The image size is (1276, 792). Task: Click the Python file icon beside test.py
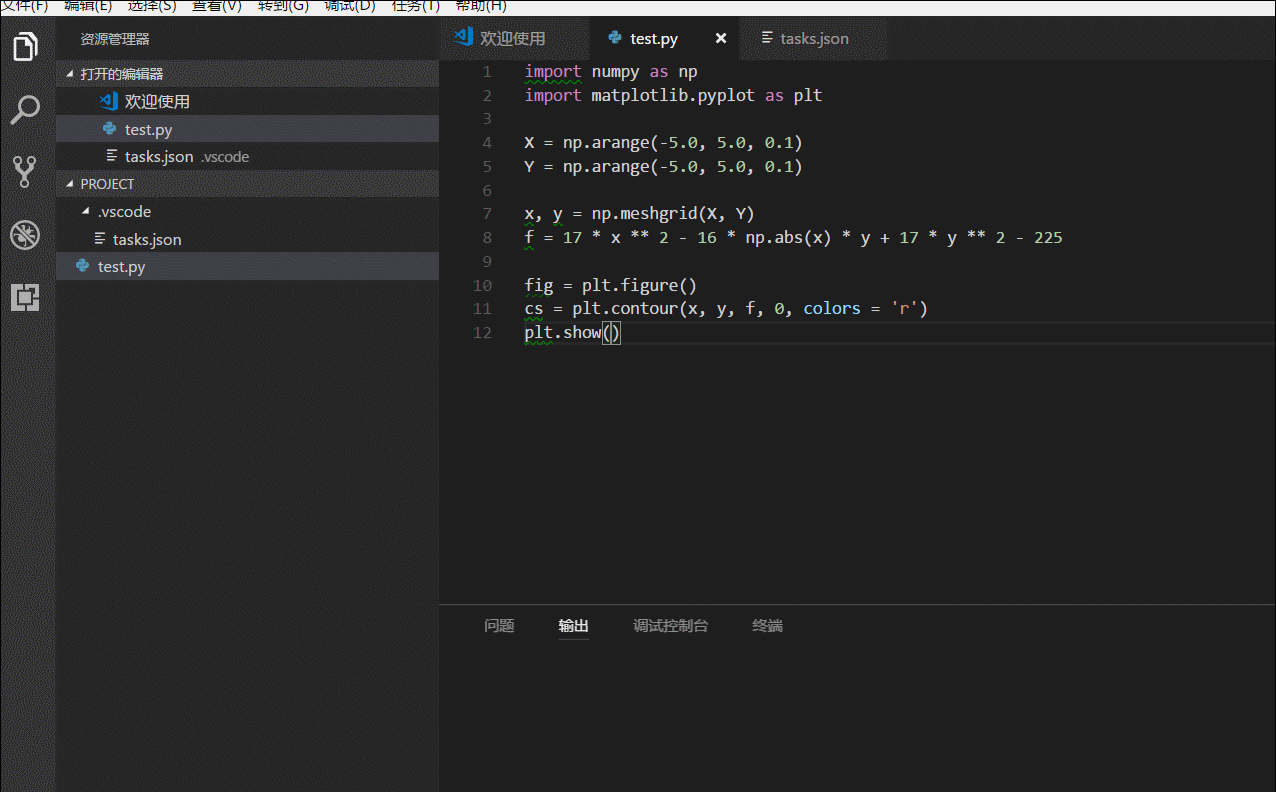(x=109, y=128)
